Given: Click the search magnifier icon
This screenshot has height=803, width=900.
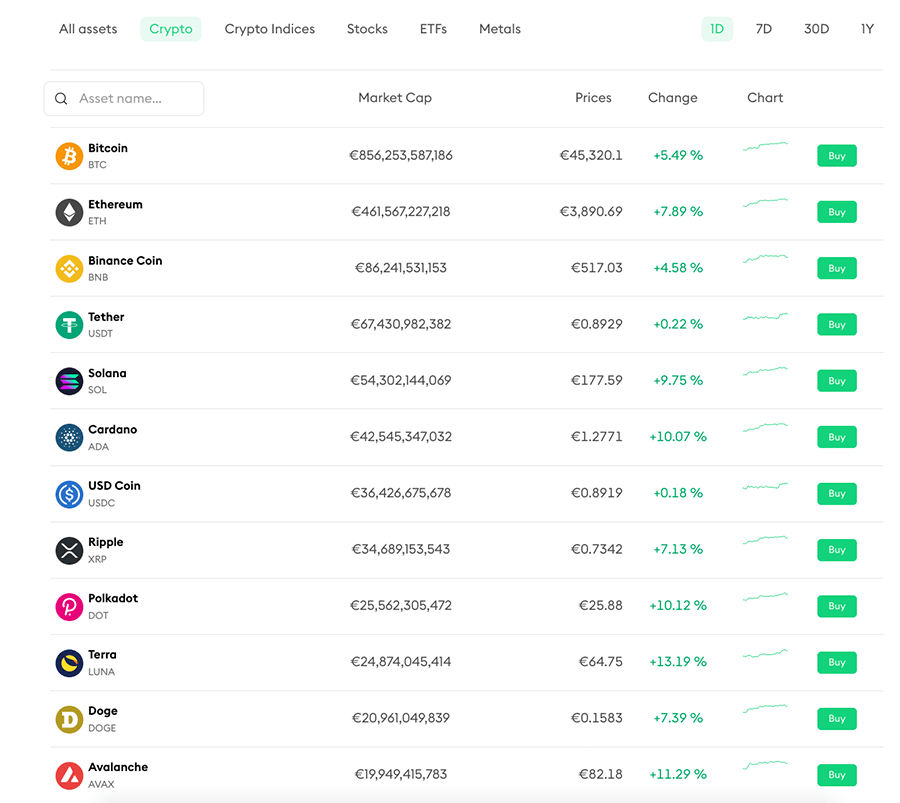Looking at the screenshot, I should [61, 99].
